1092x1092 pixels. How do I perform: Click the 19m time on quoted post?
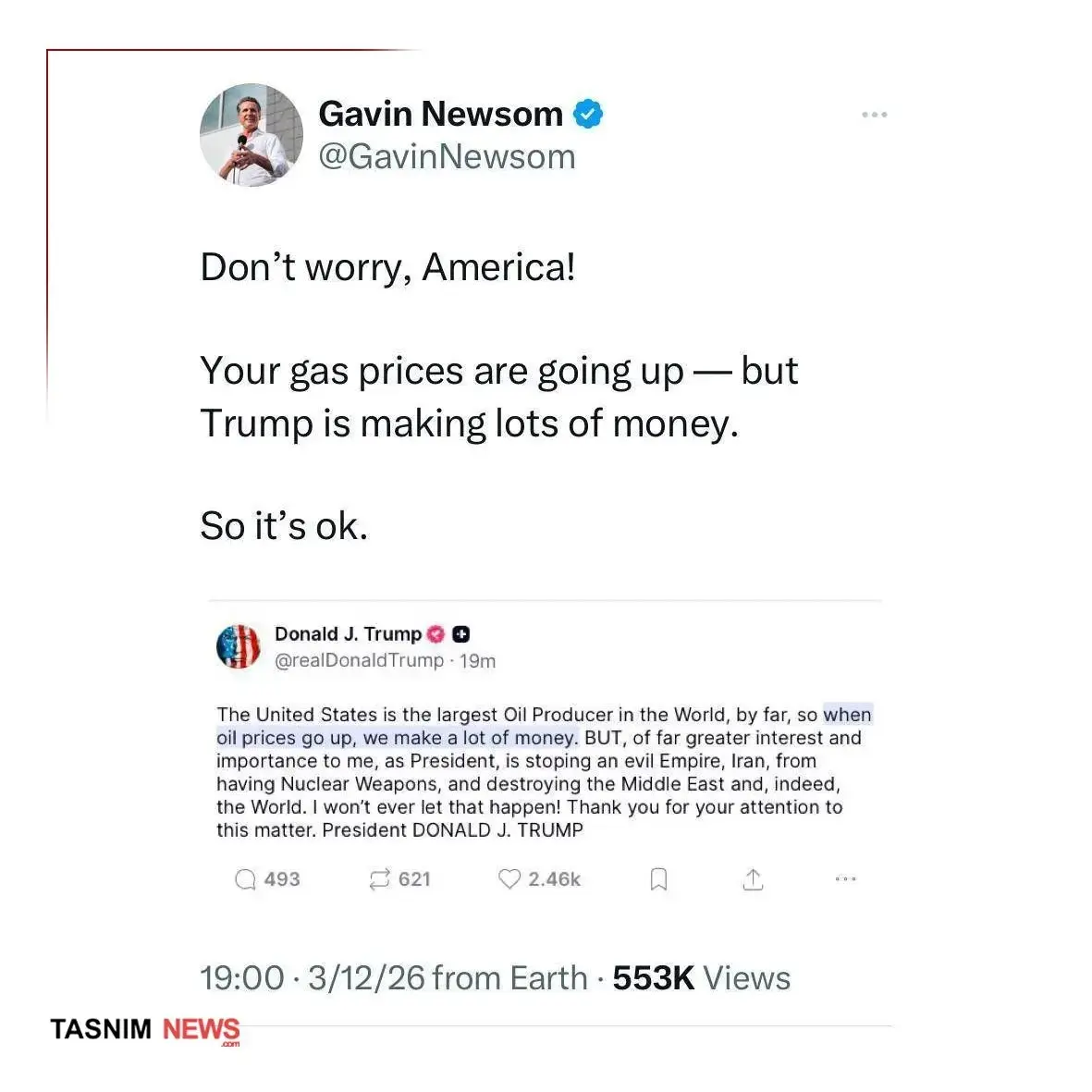[478, 661]
